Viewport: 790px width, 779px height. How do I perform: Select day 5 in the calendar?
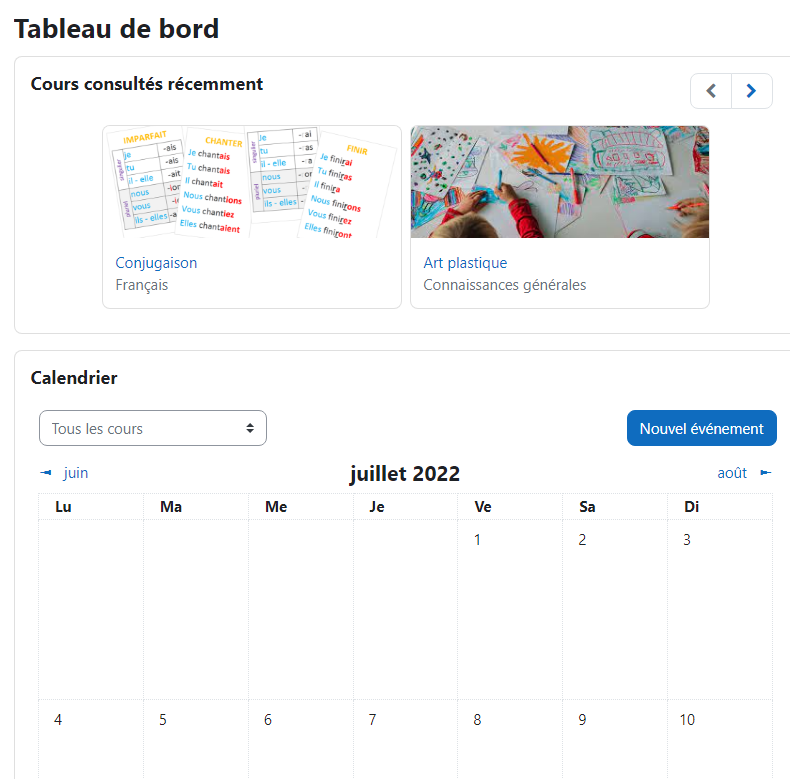click(163, 720)
